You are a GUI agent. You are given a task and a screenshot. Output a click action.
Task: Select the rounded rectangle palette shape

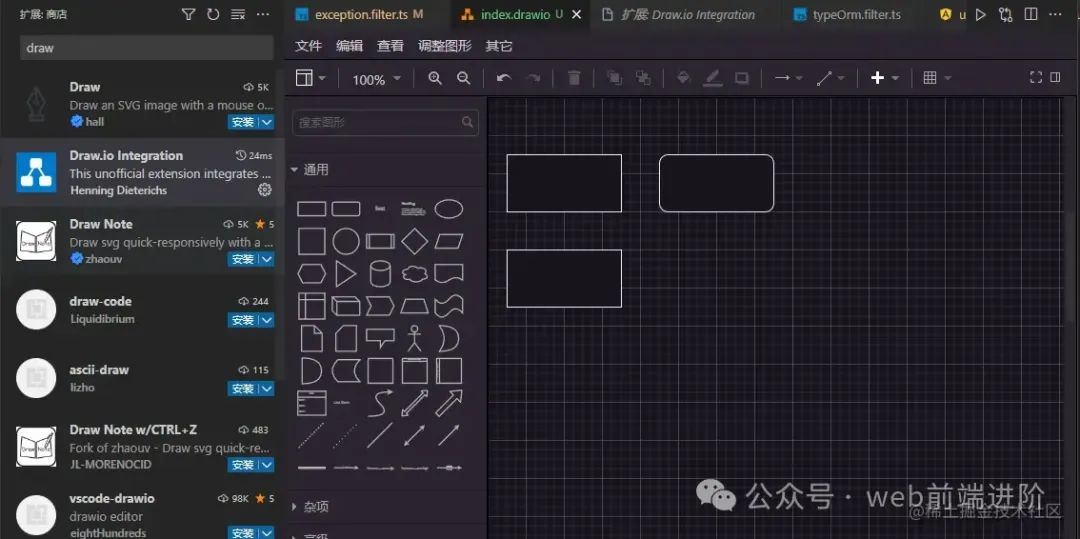click(346, 209)
